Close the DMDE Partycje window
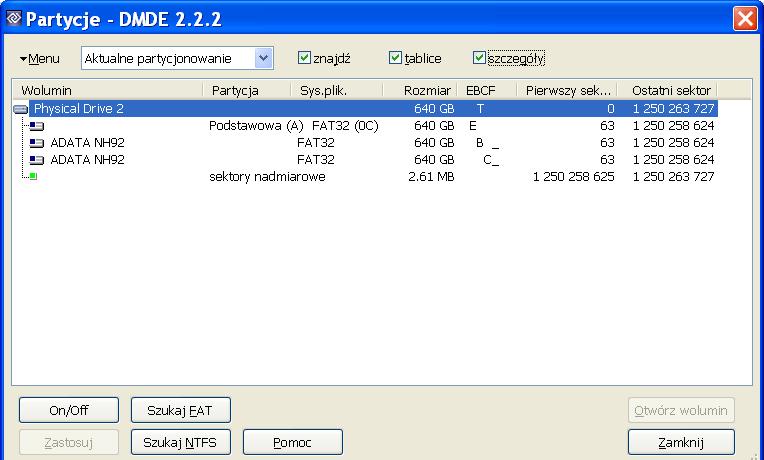Image resolution: width=764 pixels, height=460 pixels. pyautogui.click(x=745, y=19)
